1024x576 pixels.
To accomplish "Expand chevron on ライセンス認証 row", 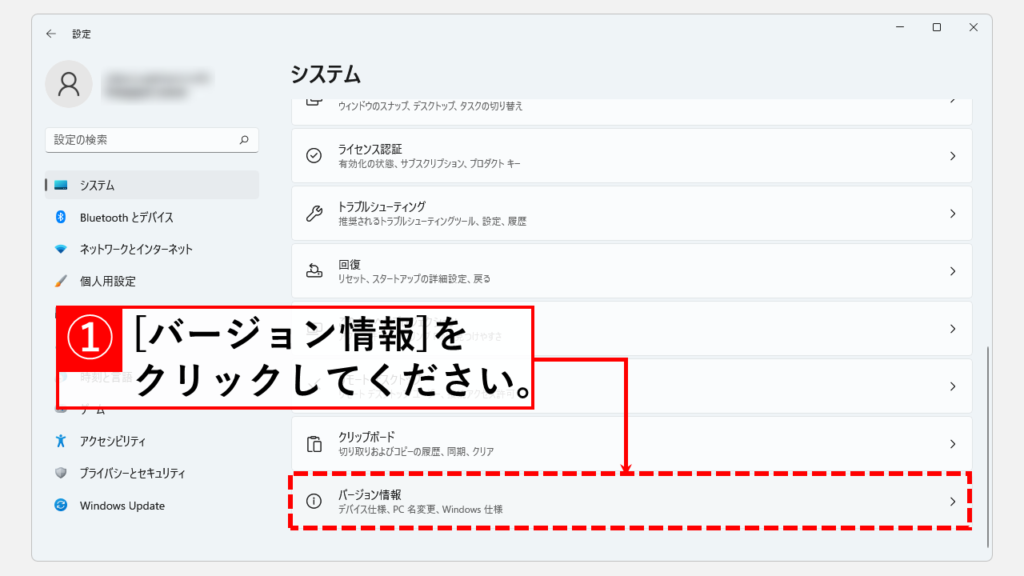I will click(x=953, y=156).
